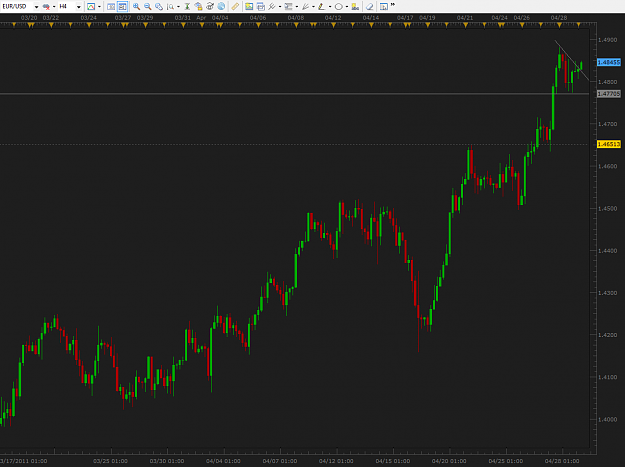Click the 1.4900 price axis label
Screen dimensions: 625x467
click(x=607, y=39)
